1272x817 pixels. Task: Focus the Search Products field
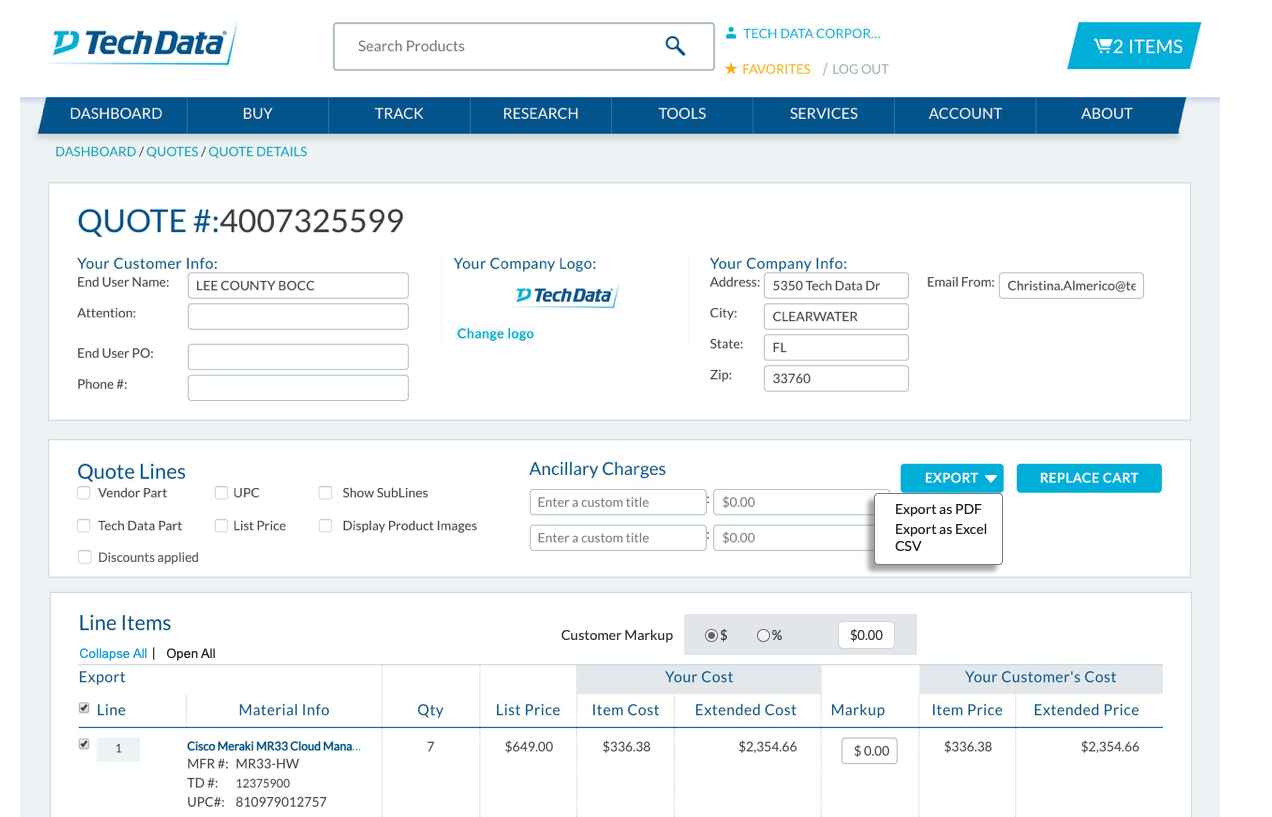[523, 46]
